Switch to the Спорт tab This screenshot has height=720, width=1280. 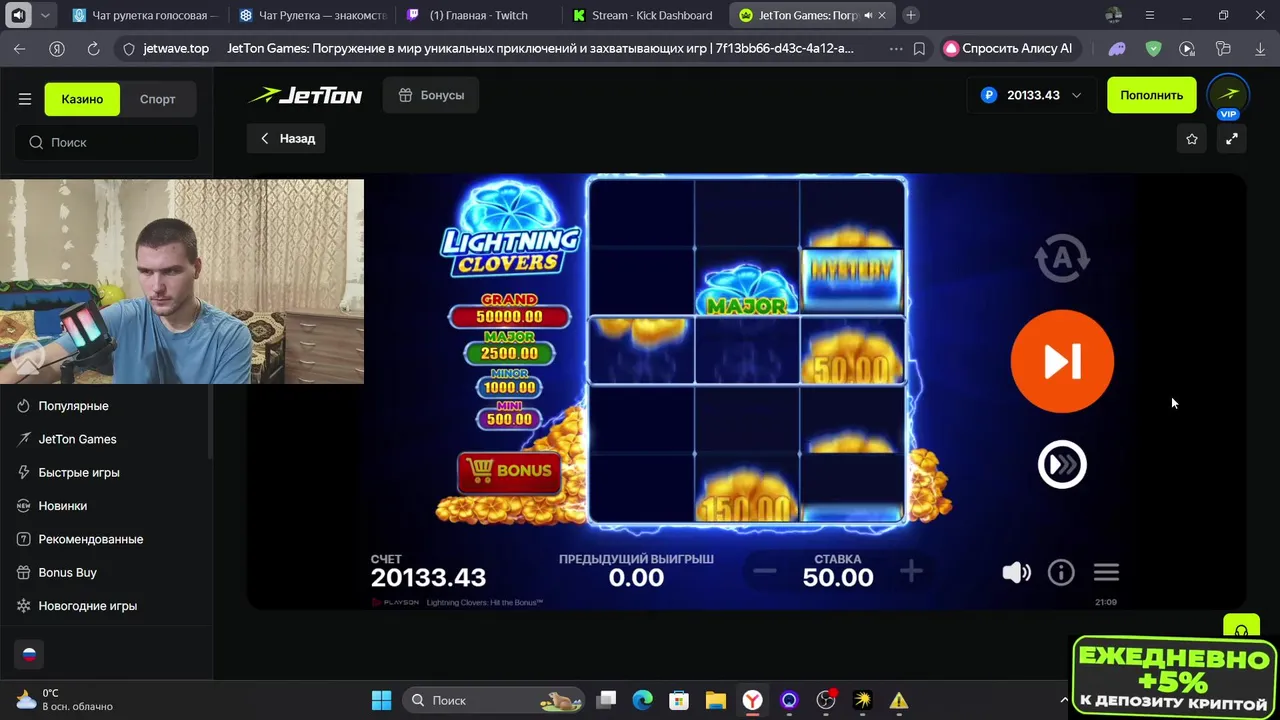[157, 99]
